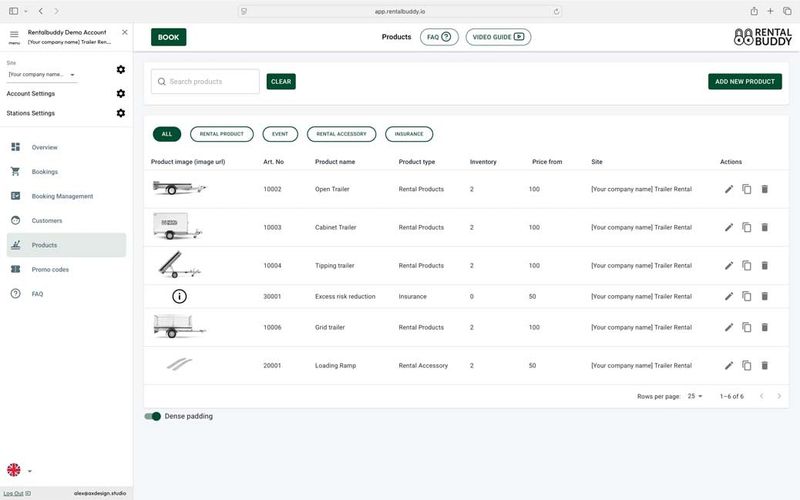Edit the Loading Ramp product
Viewport: 800px width, 500px height.
click(729, 366)
